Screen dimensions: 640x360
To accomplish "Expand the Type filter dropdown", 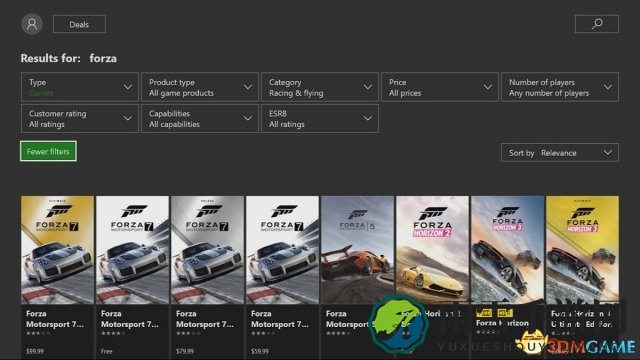I will tap(80, 87).
